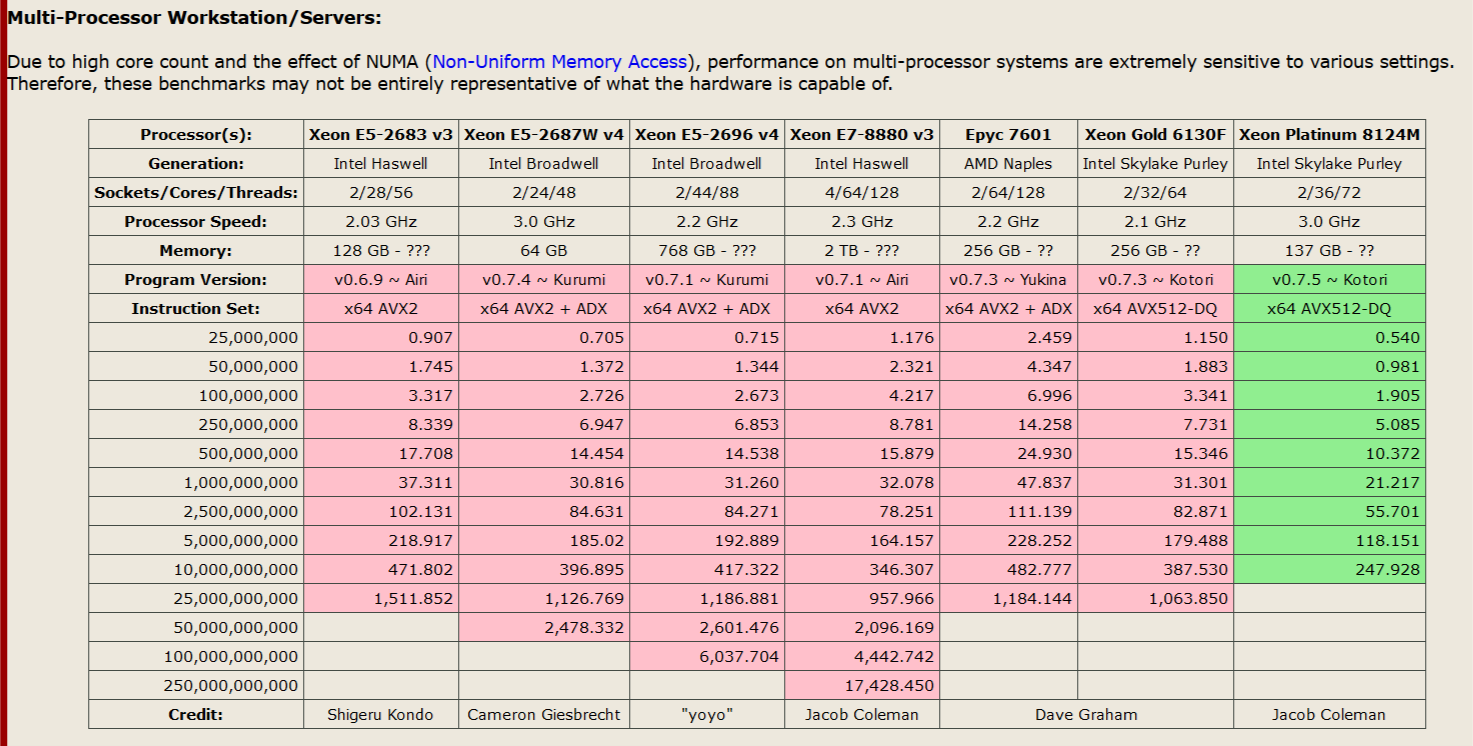
Task: Select the Multi-Processor Workstation/Servers heading
Action: 194,17
